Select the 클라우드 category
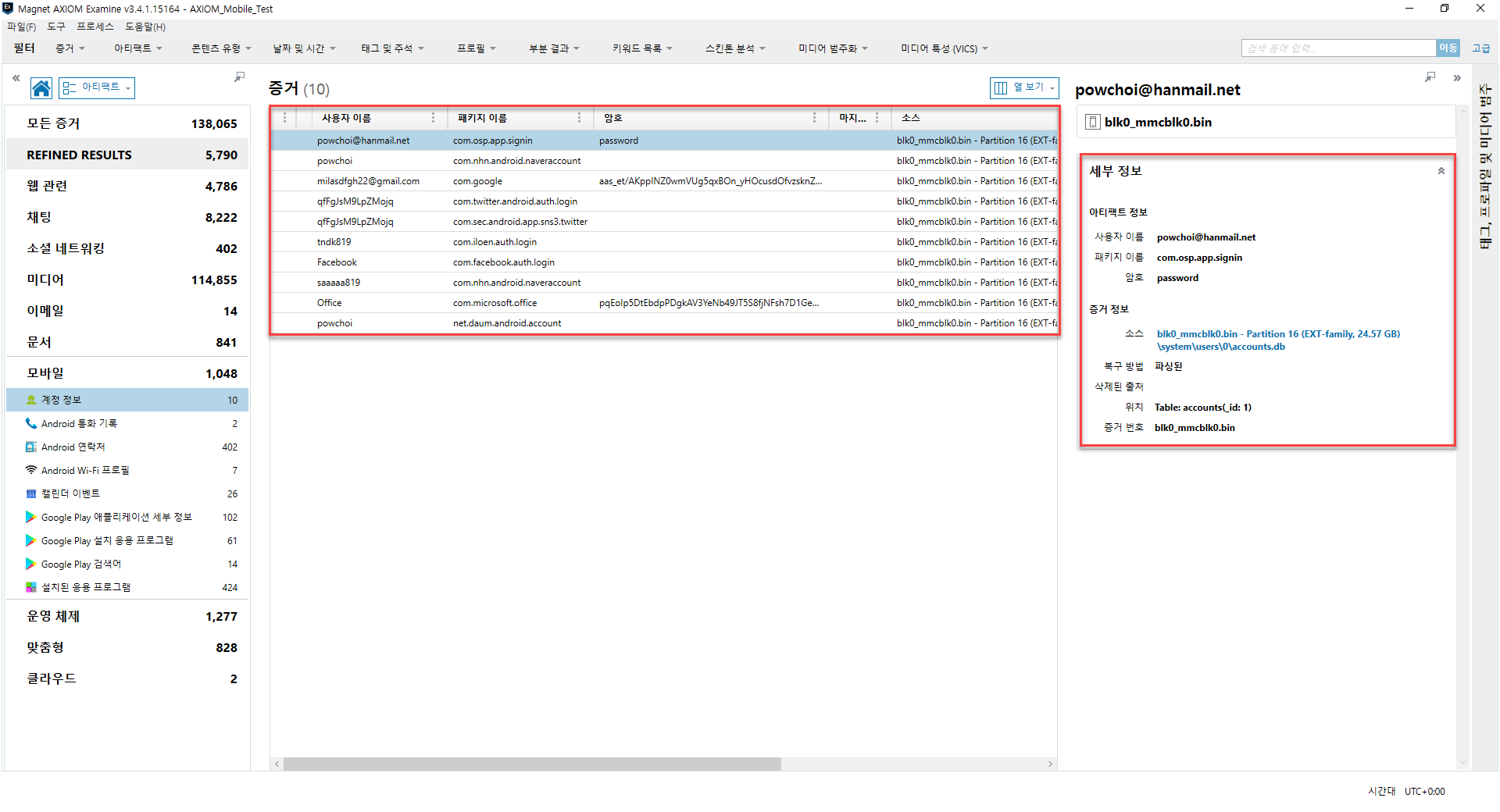 127,678
